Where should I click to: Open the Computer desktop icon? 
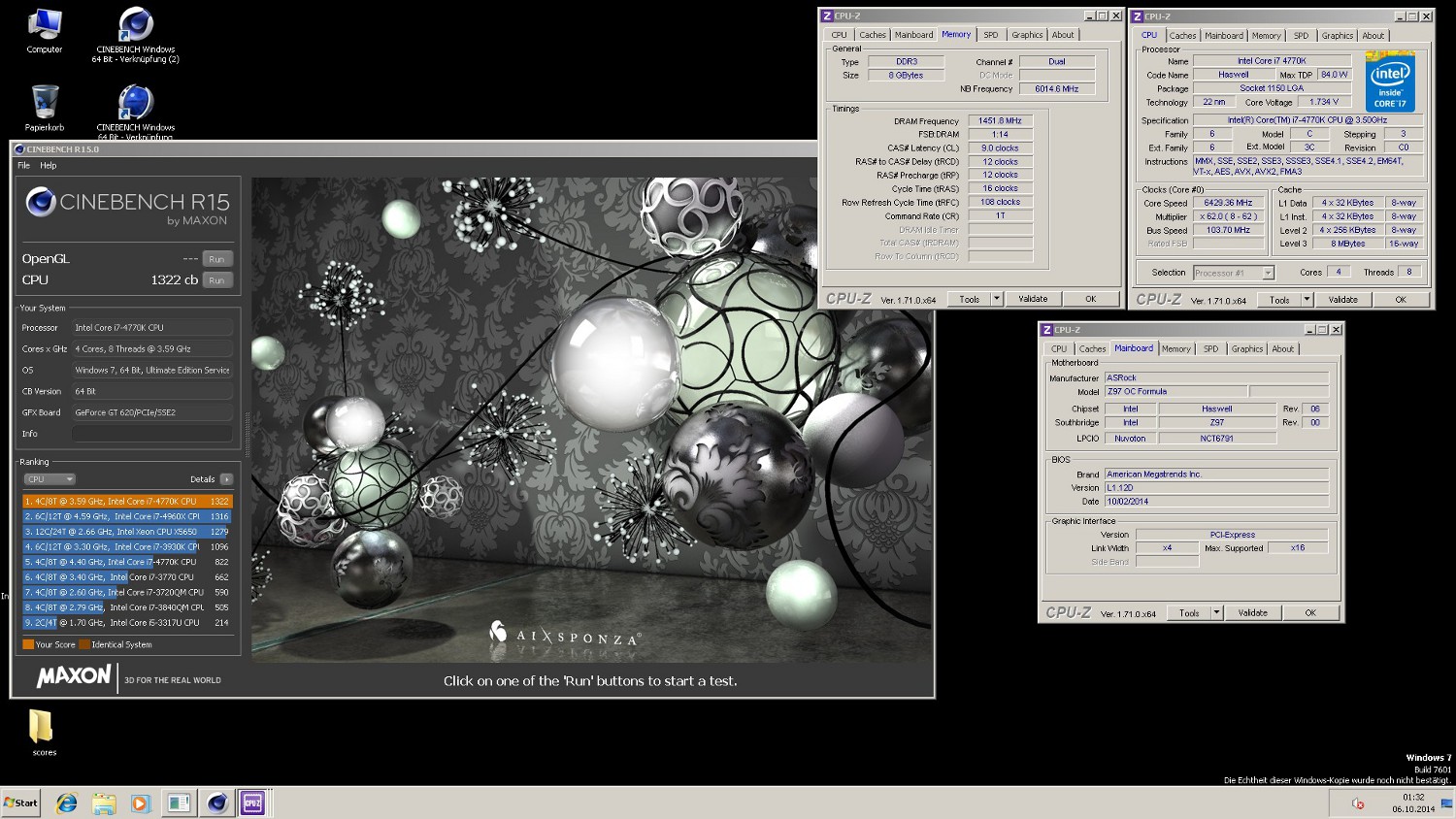click(x=45, y=31)
